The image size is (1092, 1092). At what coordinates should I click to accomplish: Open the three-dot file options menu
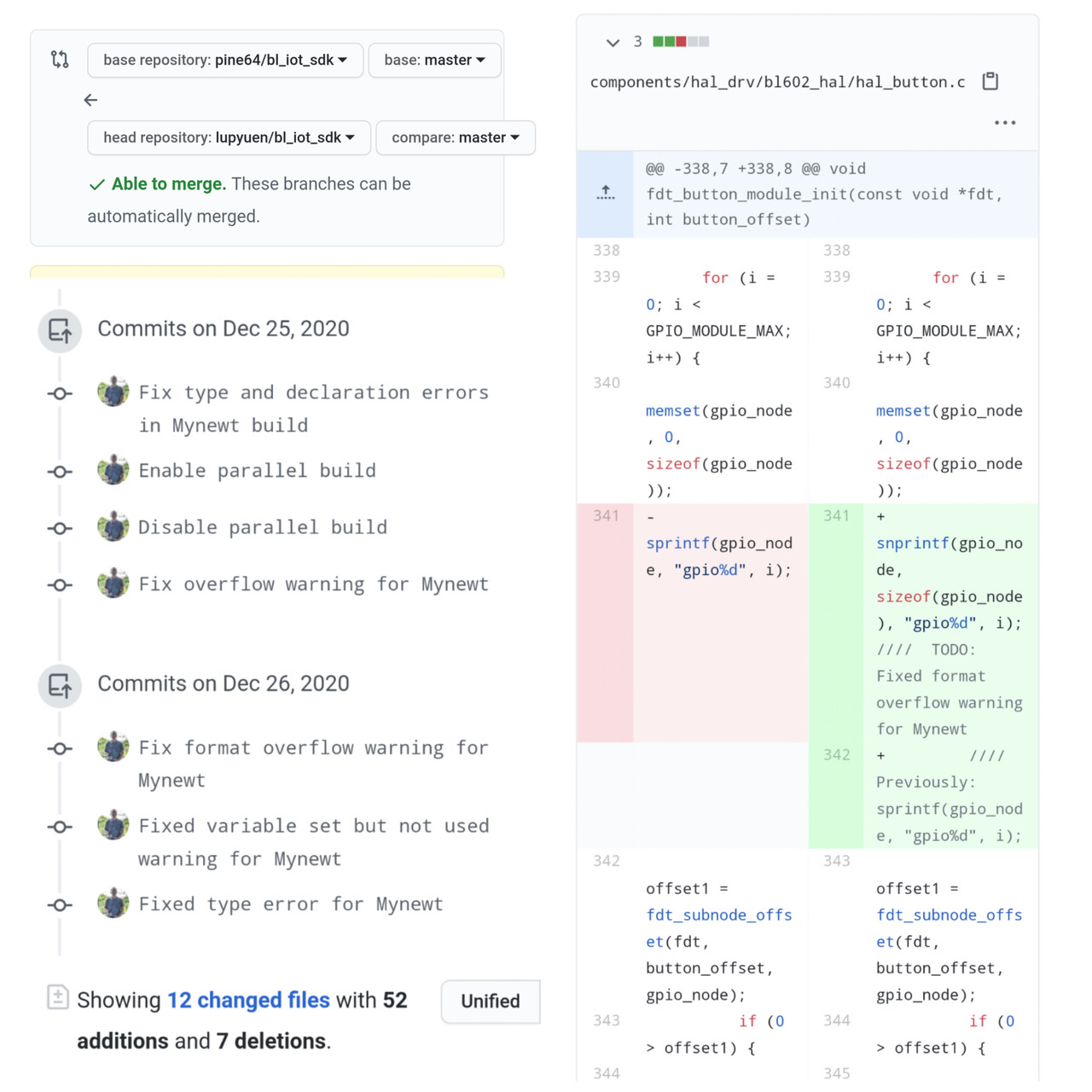coord(1005,123)
